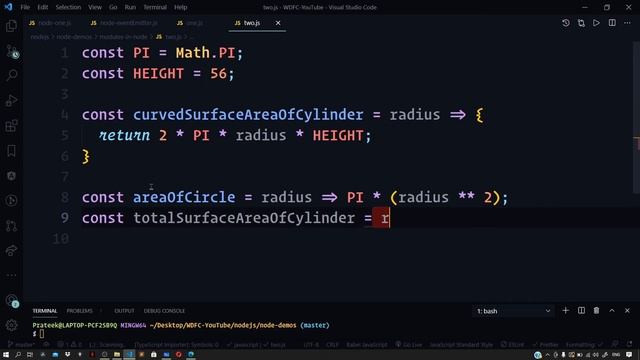
Task: Select the two.js tab
Action: coord(251,23)
